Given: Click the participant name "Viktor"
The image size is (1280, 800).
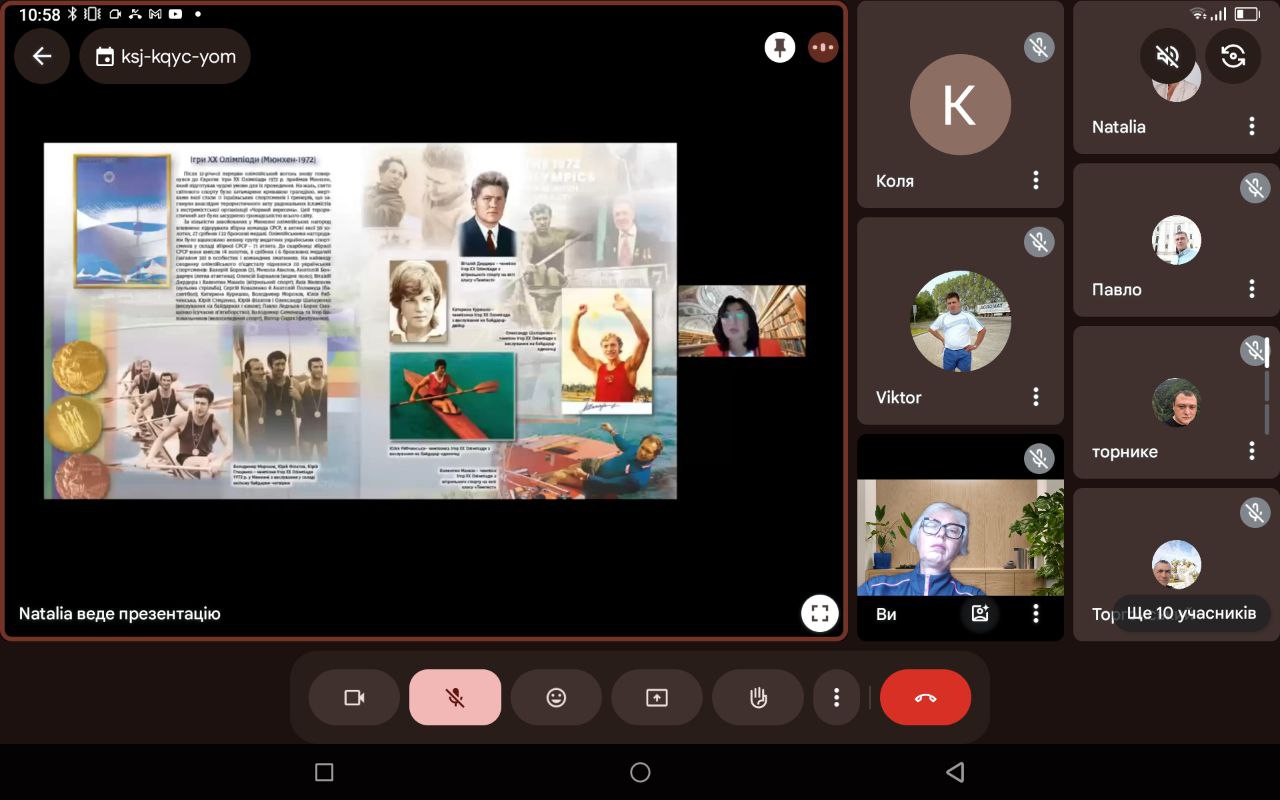Looking at the screenshot, I should pos(899,397).
